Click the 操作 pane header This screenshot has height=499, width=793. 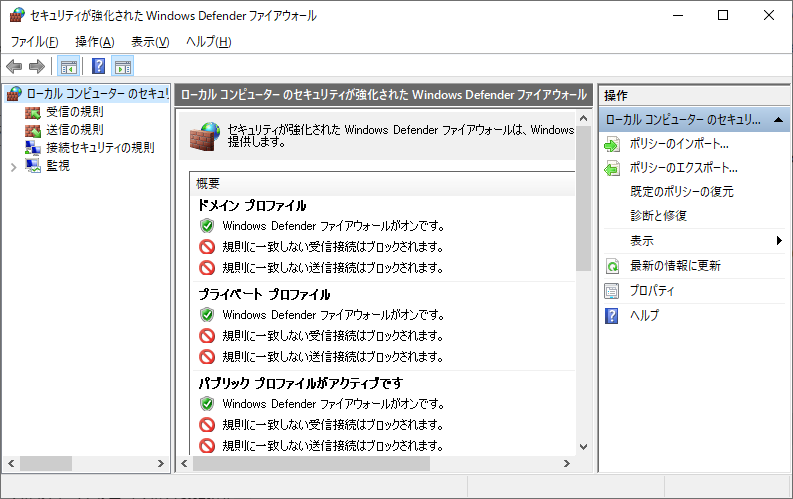tap(693, 96)
